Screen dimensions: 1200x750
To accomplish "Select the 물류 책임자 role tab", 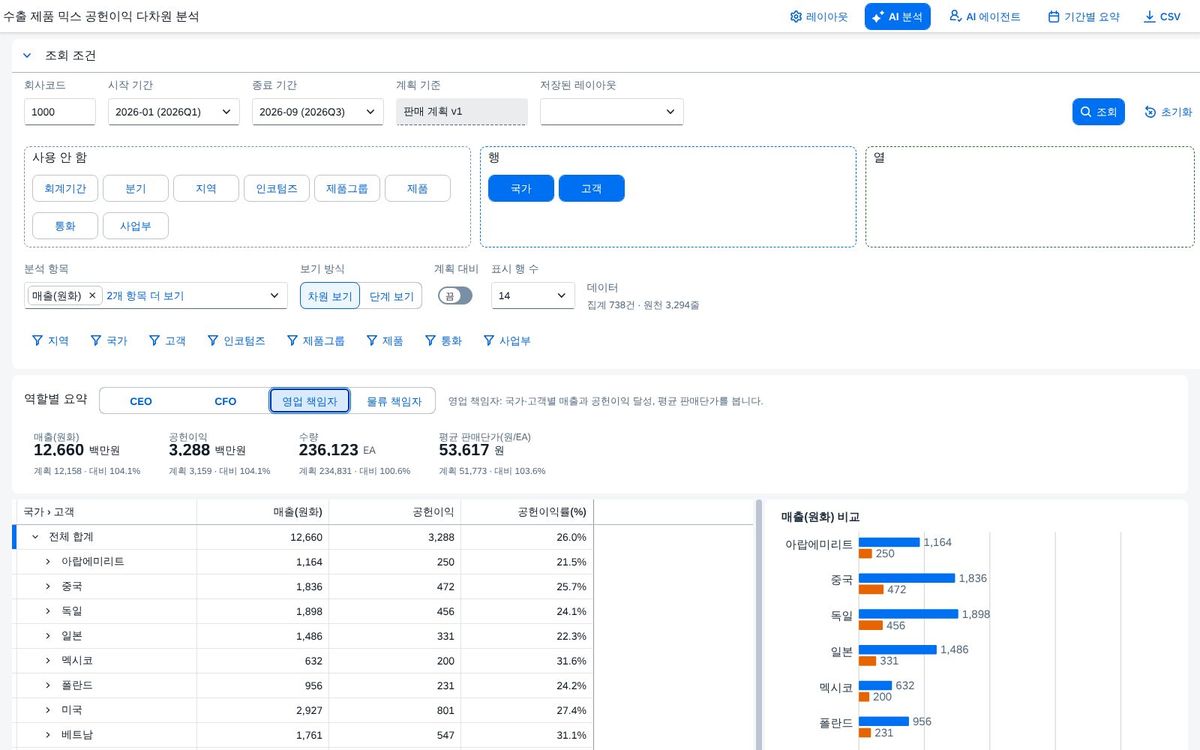I will (393, 401).
